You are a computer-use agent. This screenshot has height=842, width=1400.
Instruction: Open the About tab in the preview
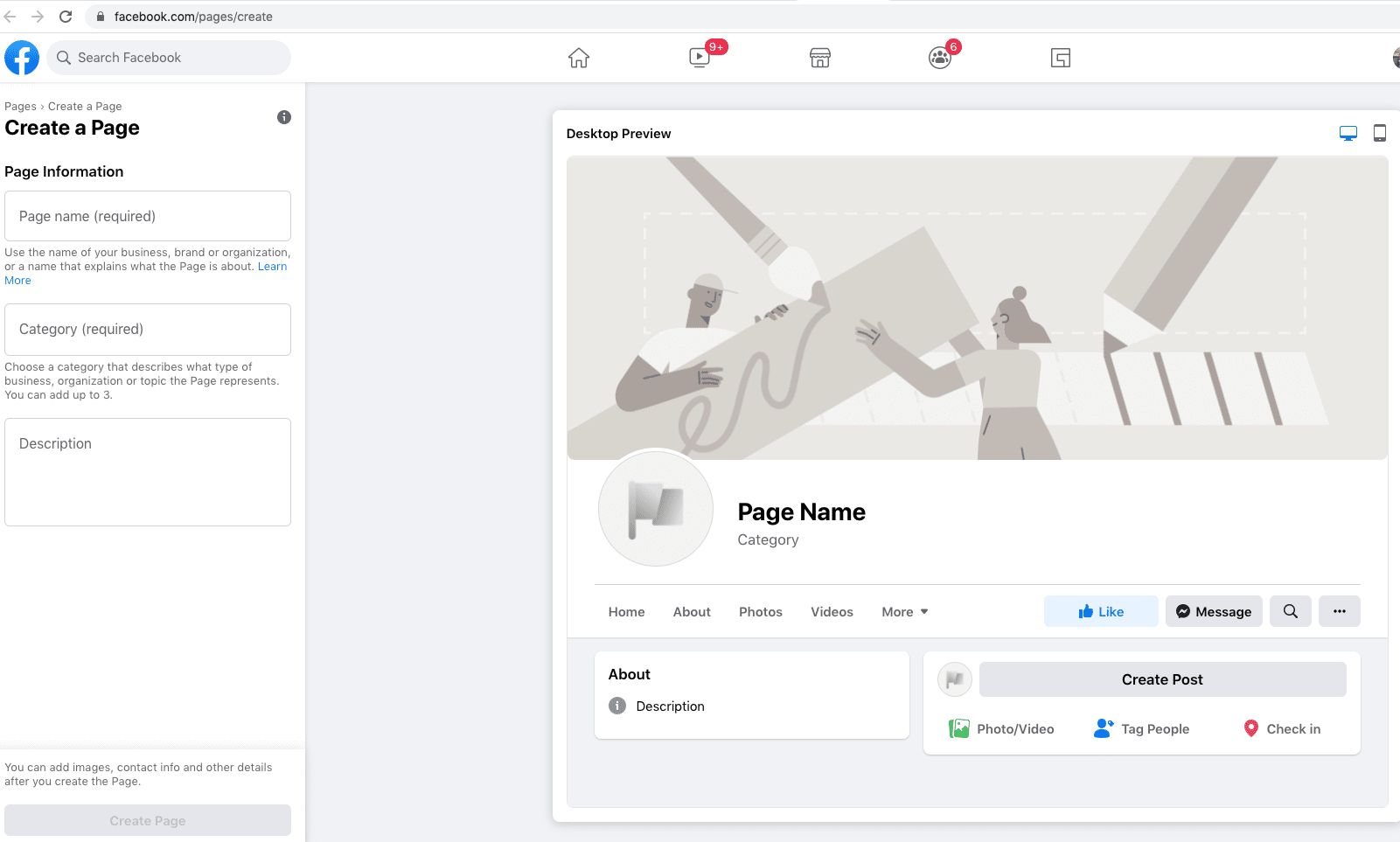pos(691,611)
